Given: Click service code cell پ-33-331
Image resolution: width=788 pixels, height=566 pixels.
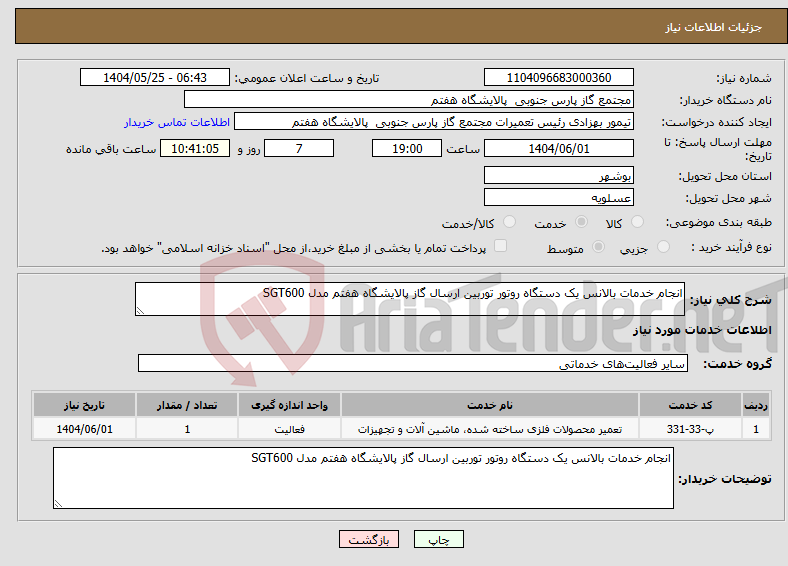Looking at the screenshot, I should (691, 429).
